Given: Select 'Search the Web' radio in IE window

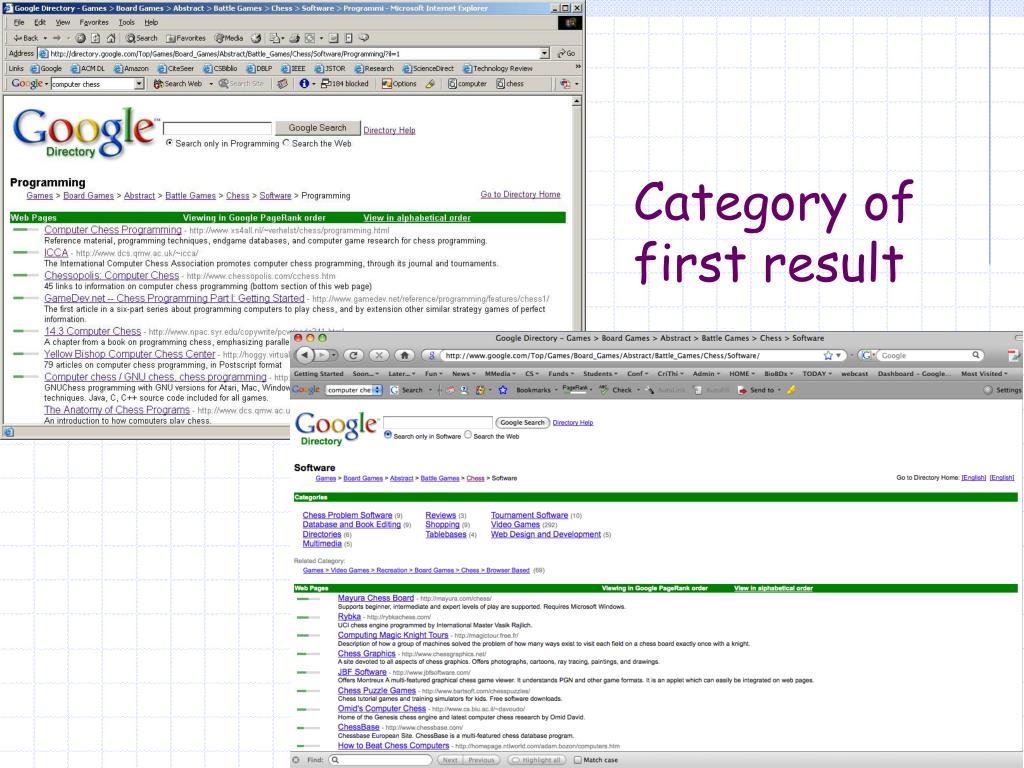Looking at the screenshot, I should pos(286,143).
